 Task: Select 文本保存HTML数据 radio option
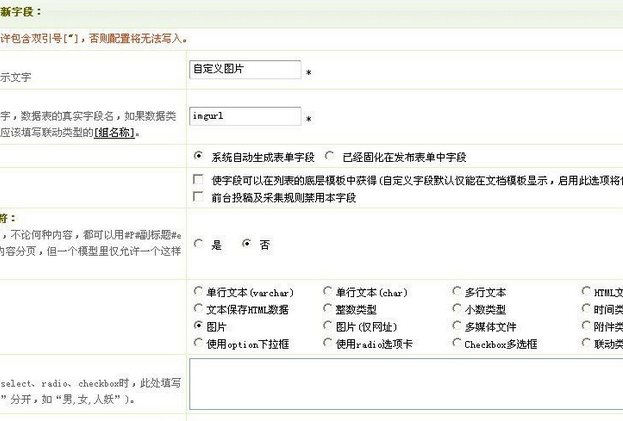[x=197, y=309]
